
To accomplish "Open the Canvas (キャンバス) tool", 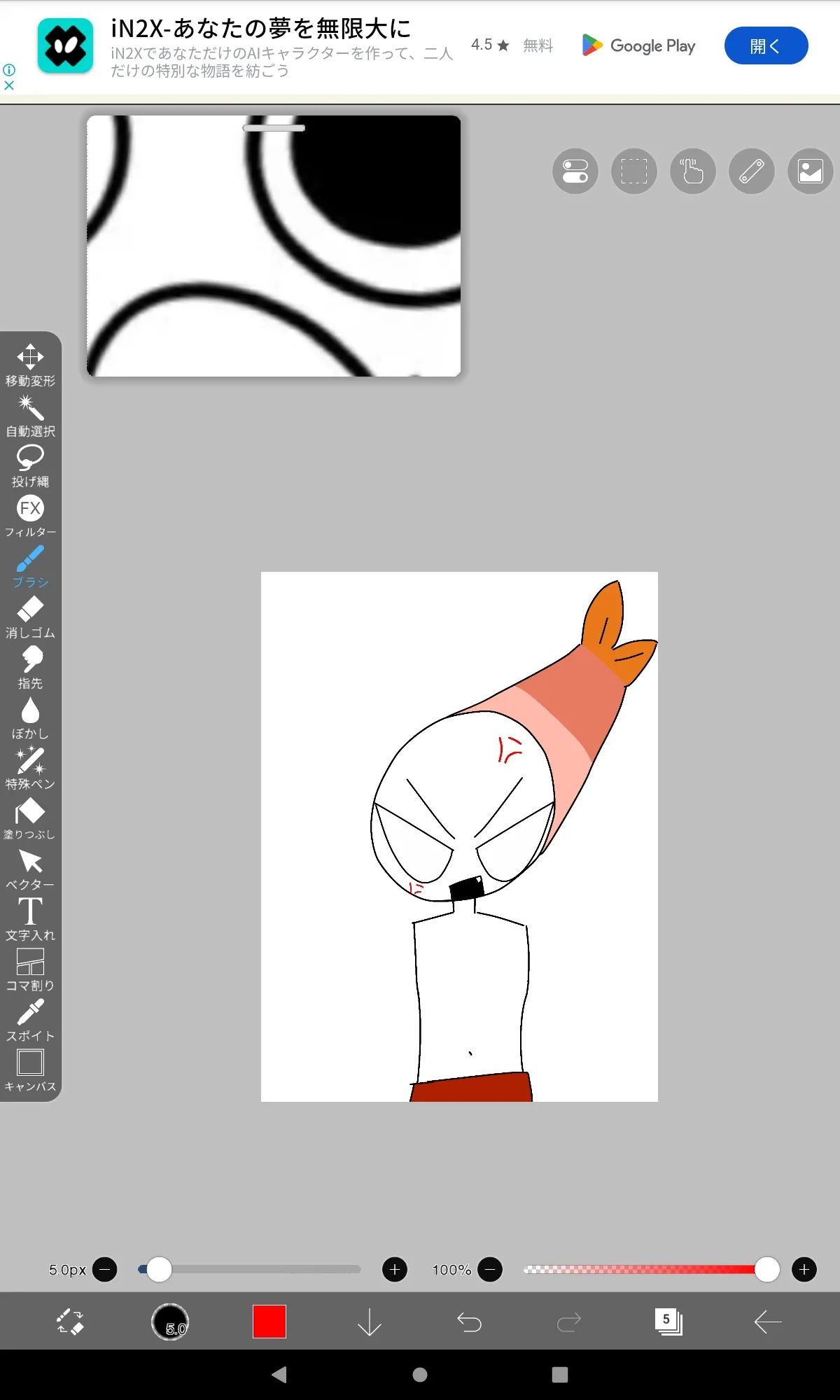I will (30, 1070).
